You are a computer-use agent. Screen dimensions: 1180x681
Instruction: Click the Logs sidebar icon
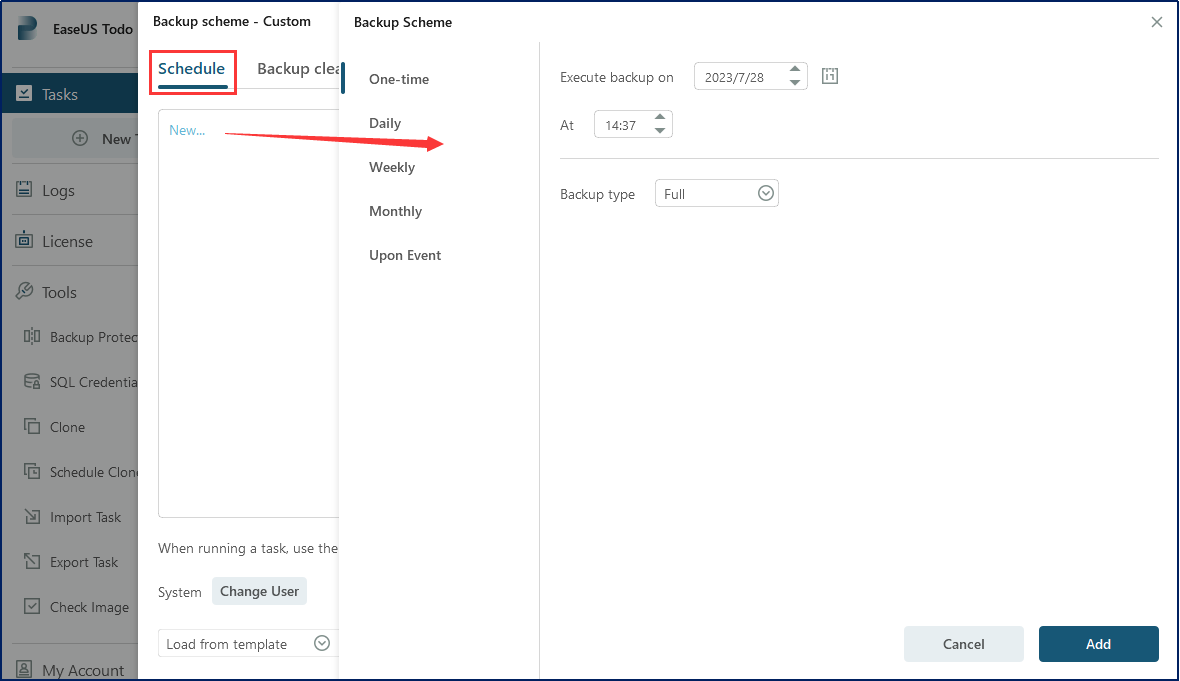(24, 190)
